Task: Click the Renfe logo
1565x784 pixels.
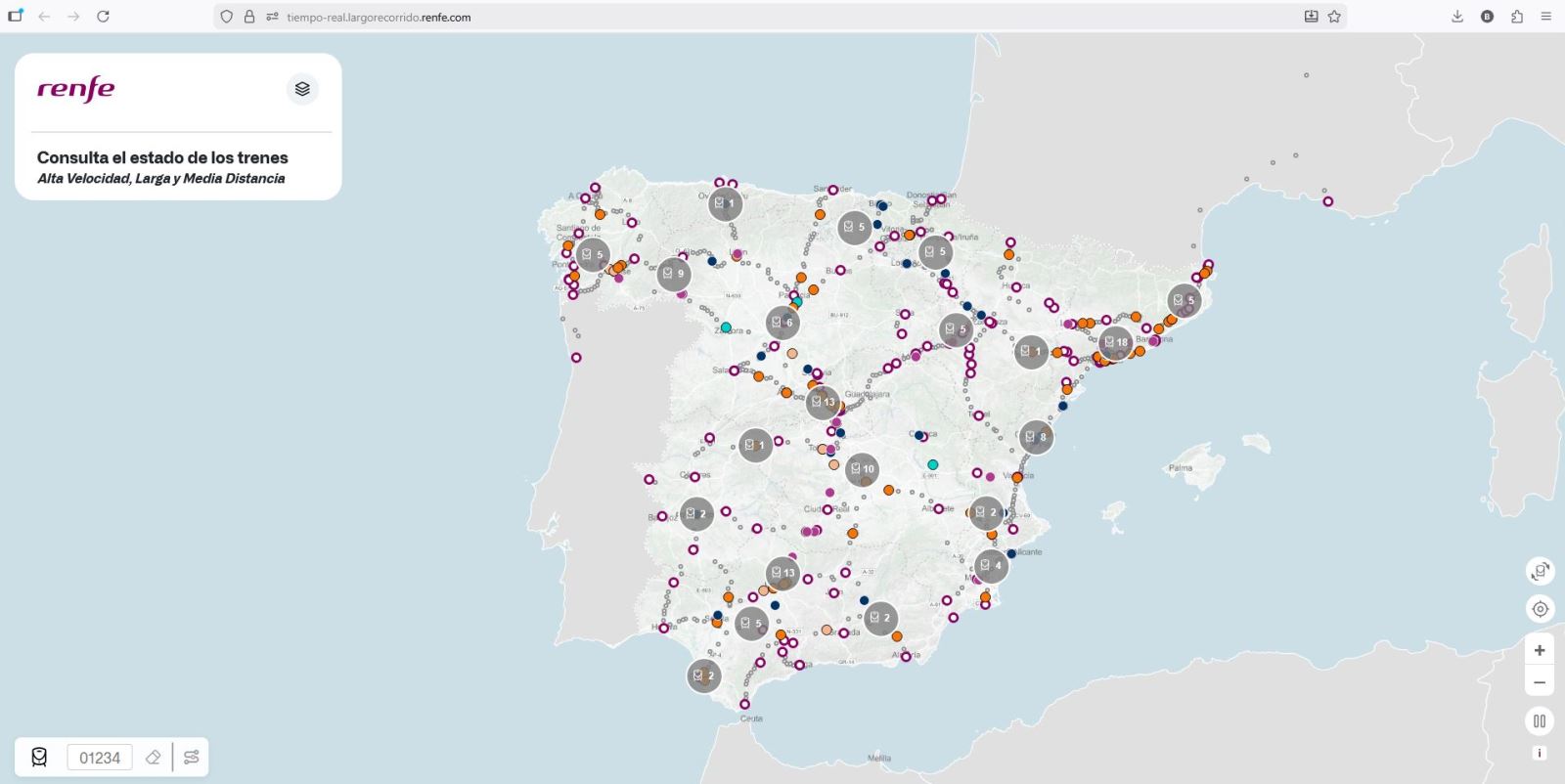Action: 76,89
